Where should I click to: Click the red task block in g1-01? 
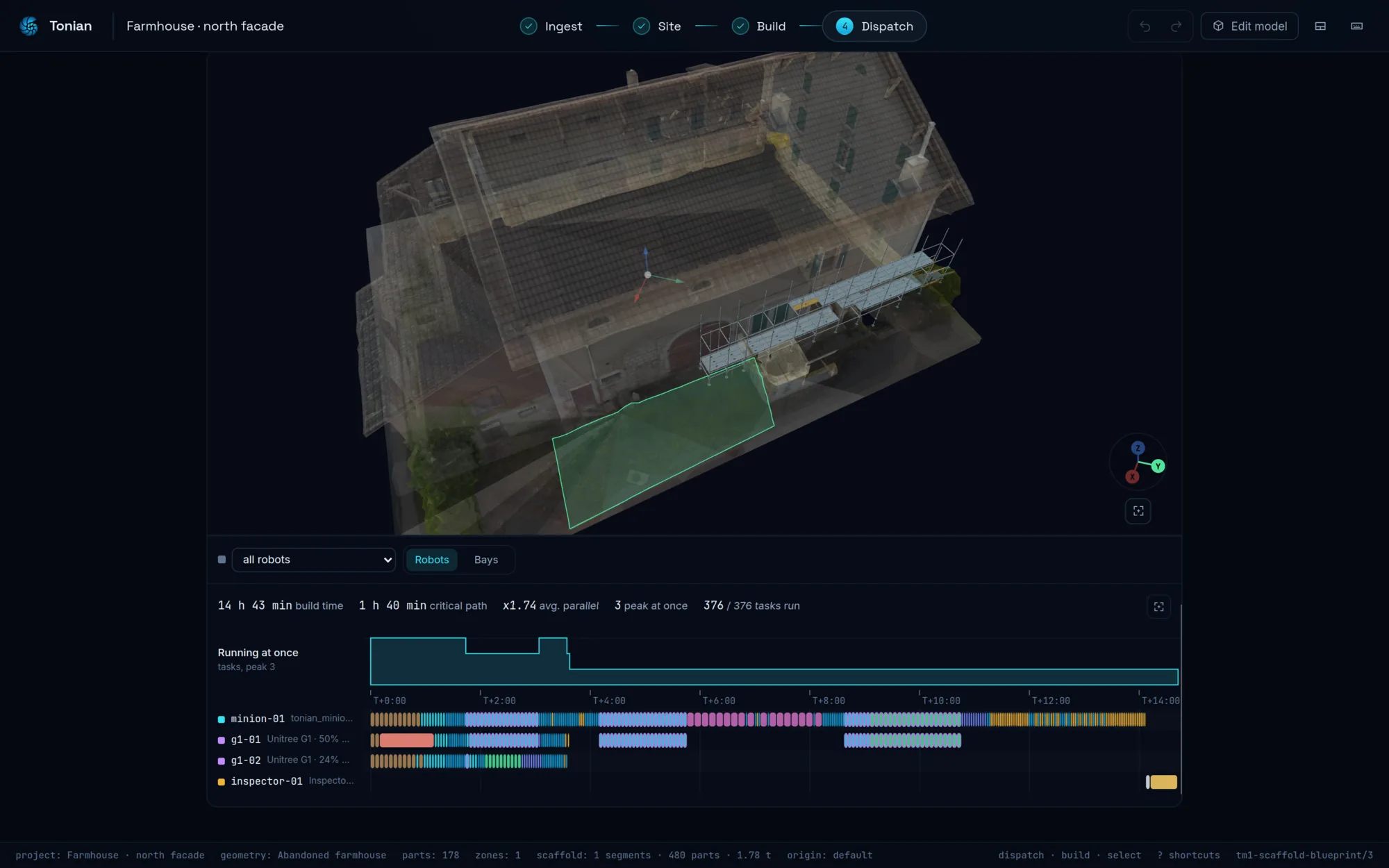click(406, 740)
